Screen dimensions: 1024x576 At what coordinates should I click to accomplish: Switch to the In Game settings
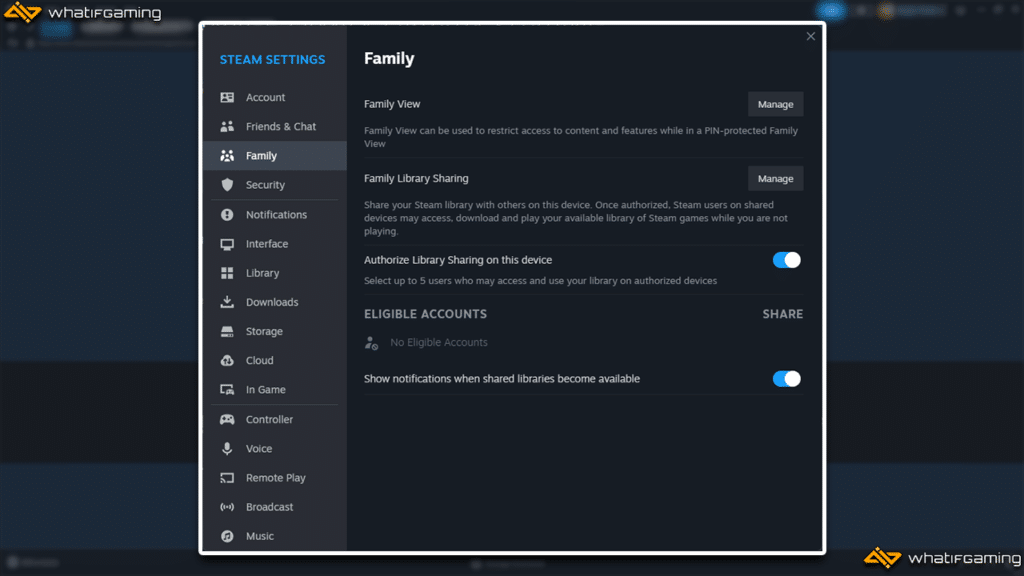265,390
